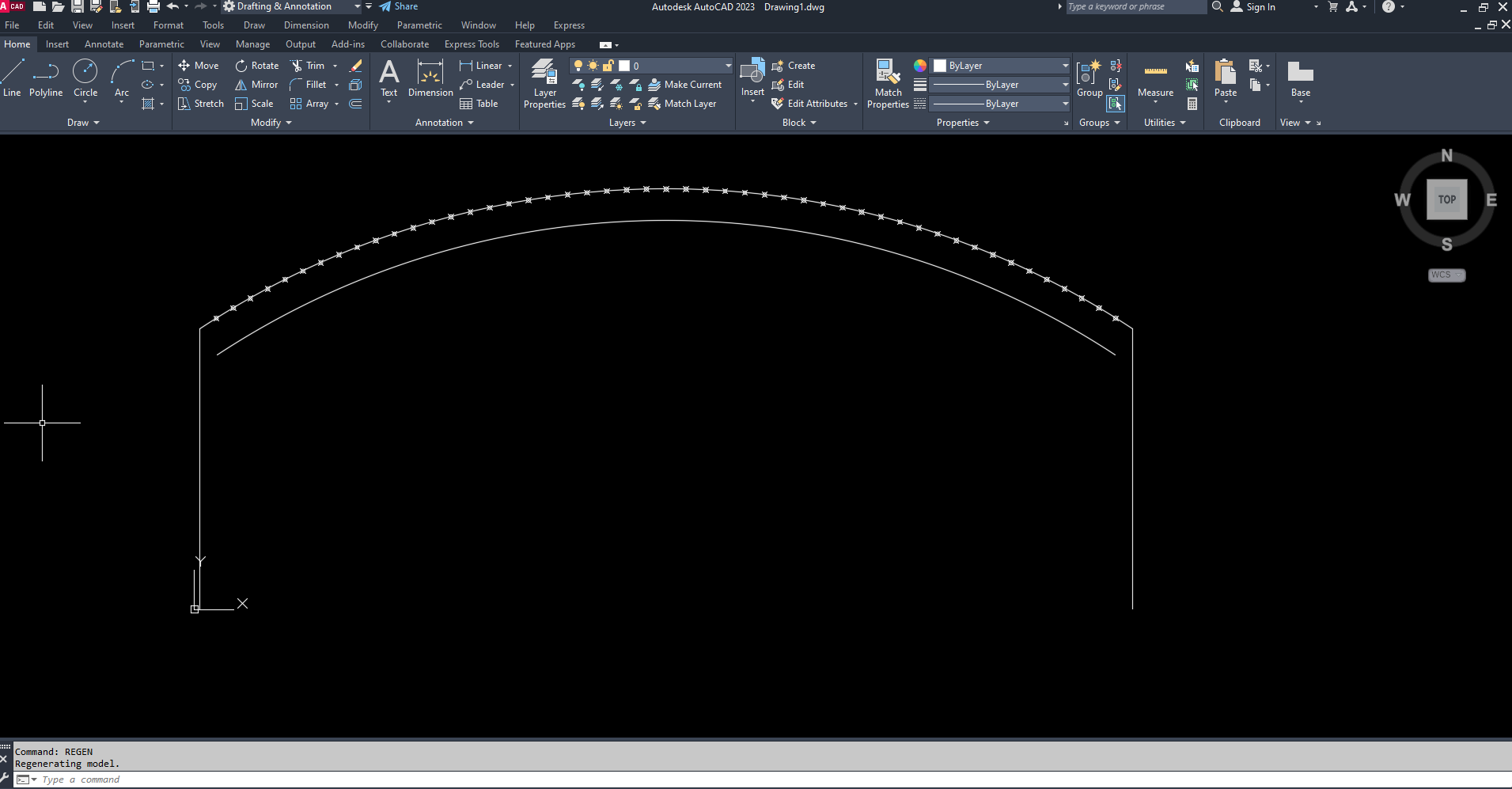The width and height of the screenshot is (1512, 789).
Task: Activate the Trim command
Action: 308,66
